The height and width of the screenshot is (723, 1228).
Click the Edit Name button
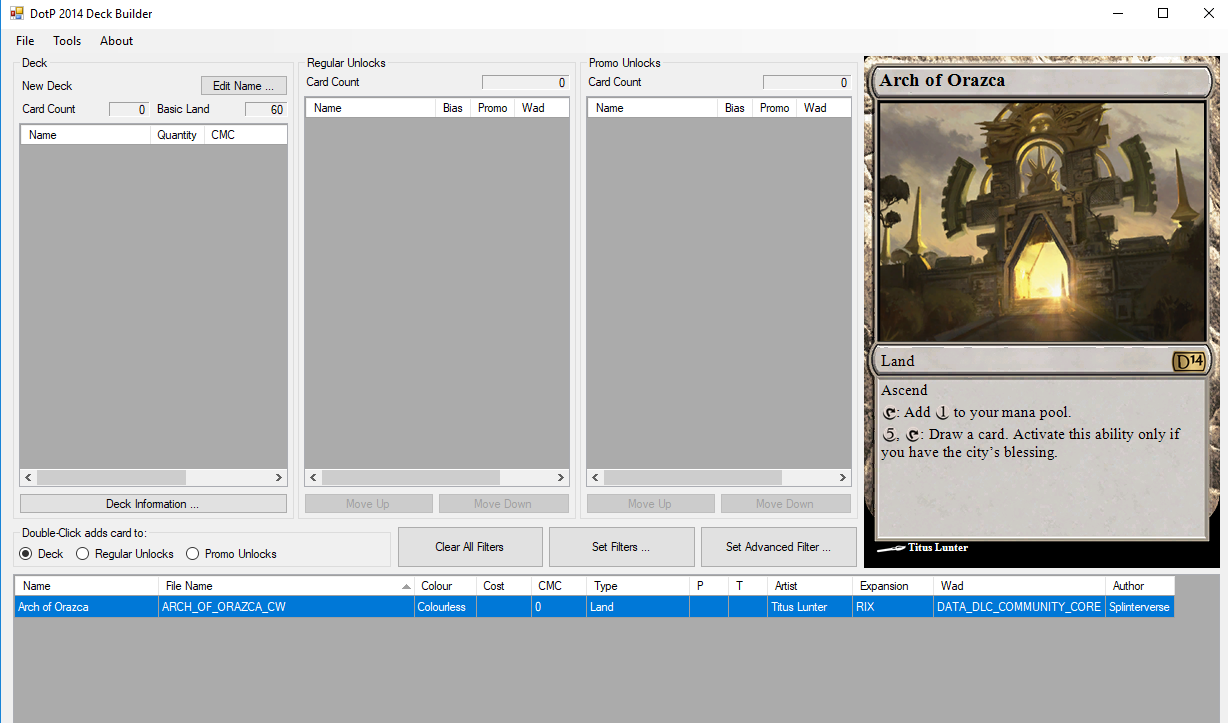pos(243,86)
